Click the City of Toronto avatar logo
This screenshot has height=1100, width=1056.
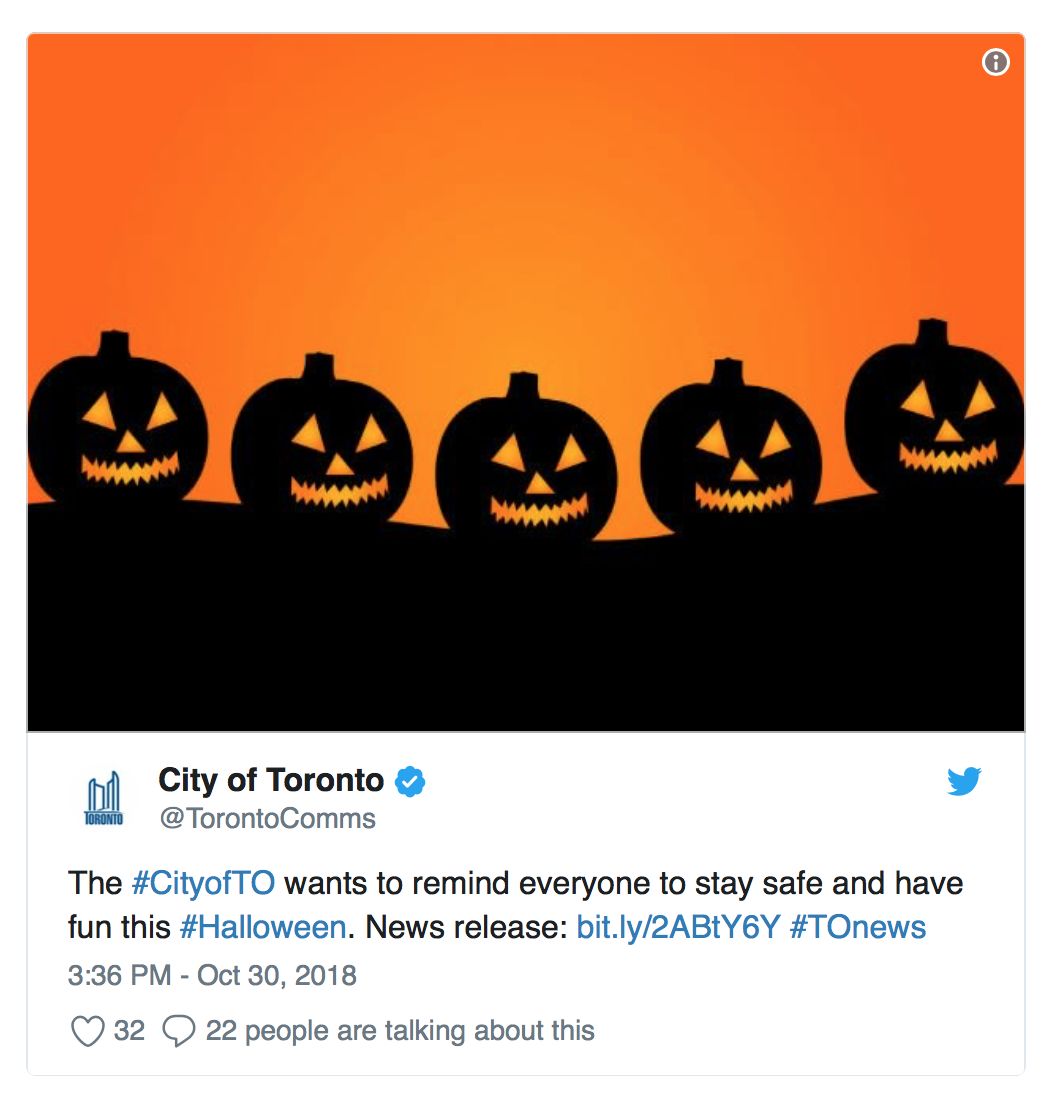103,798
